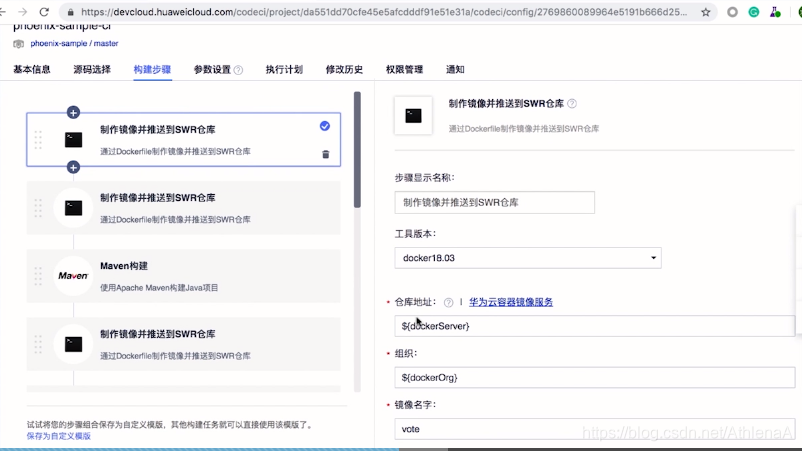Screen dimensions: 802x451
Task: Click the build steps list scrollbar
Action: [357, 150]
